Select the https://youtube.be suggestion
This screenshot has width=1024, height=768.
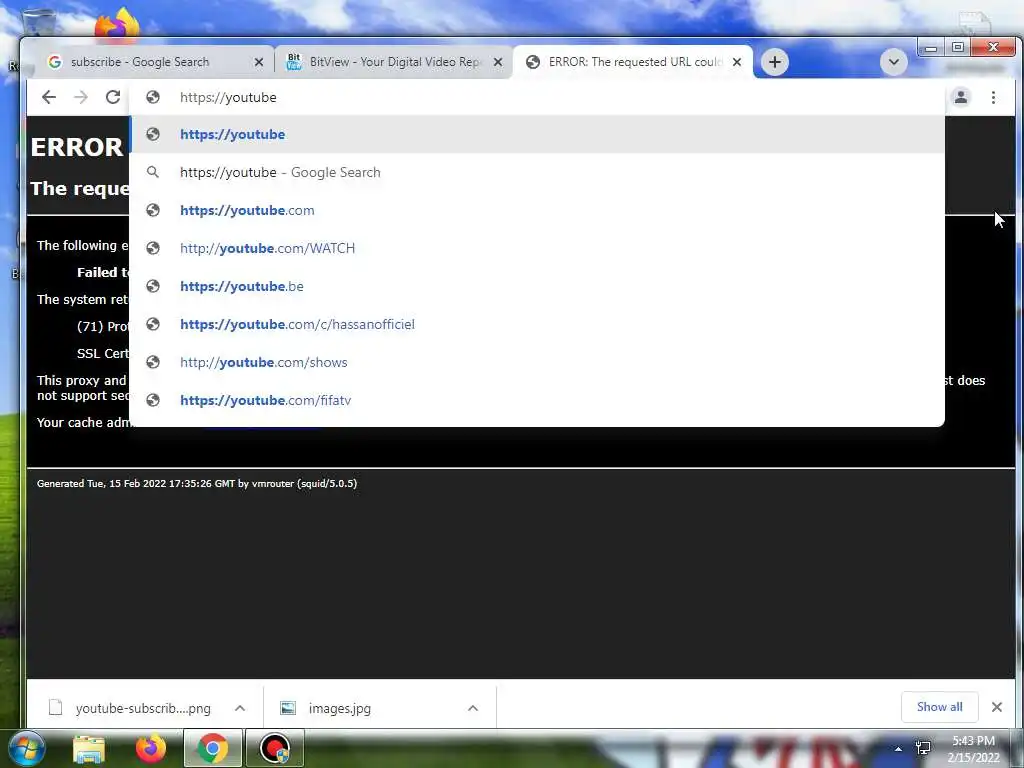537,286
